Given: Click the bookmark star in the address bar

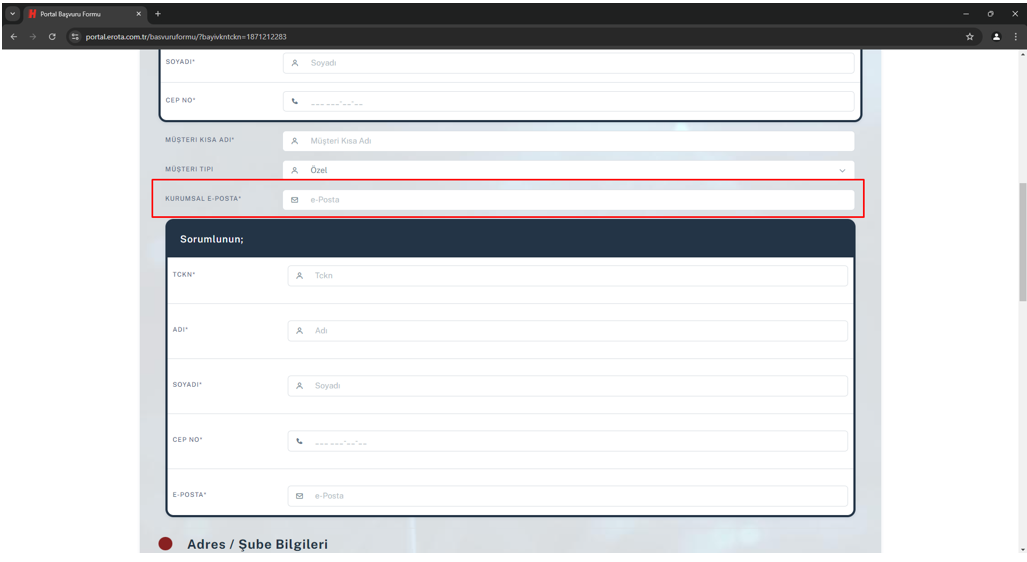Looking at the screenshot, I should 969,36.
